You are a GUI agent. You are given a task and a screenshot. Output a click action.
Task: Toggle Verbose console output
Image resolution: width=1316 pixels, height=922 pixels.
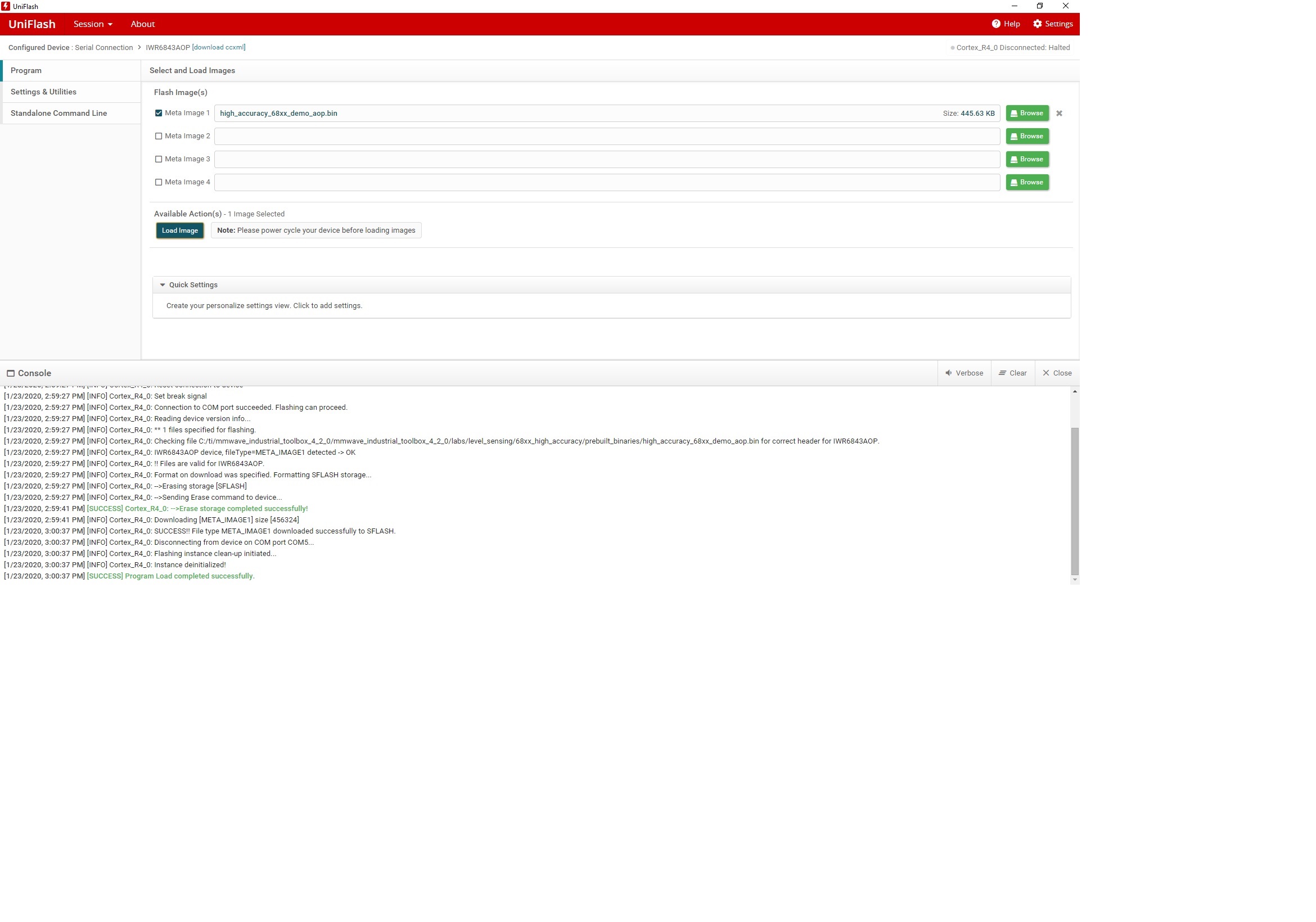(964, 373)
